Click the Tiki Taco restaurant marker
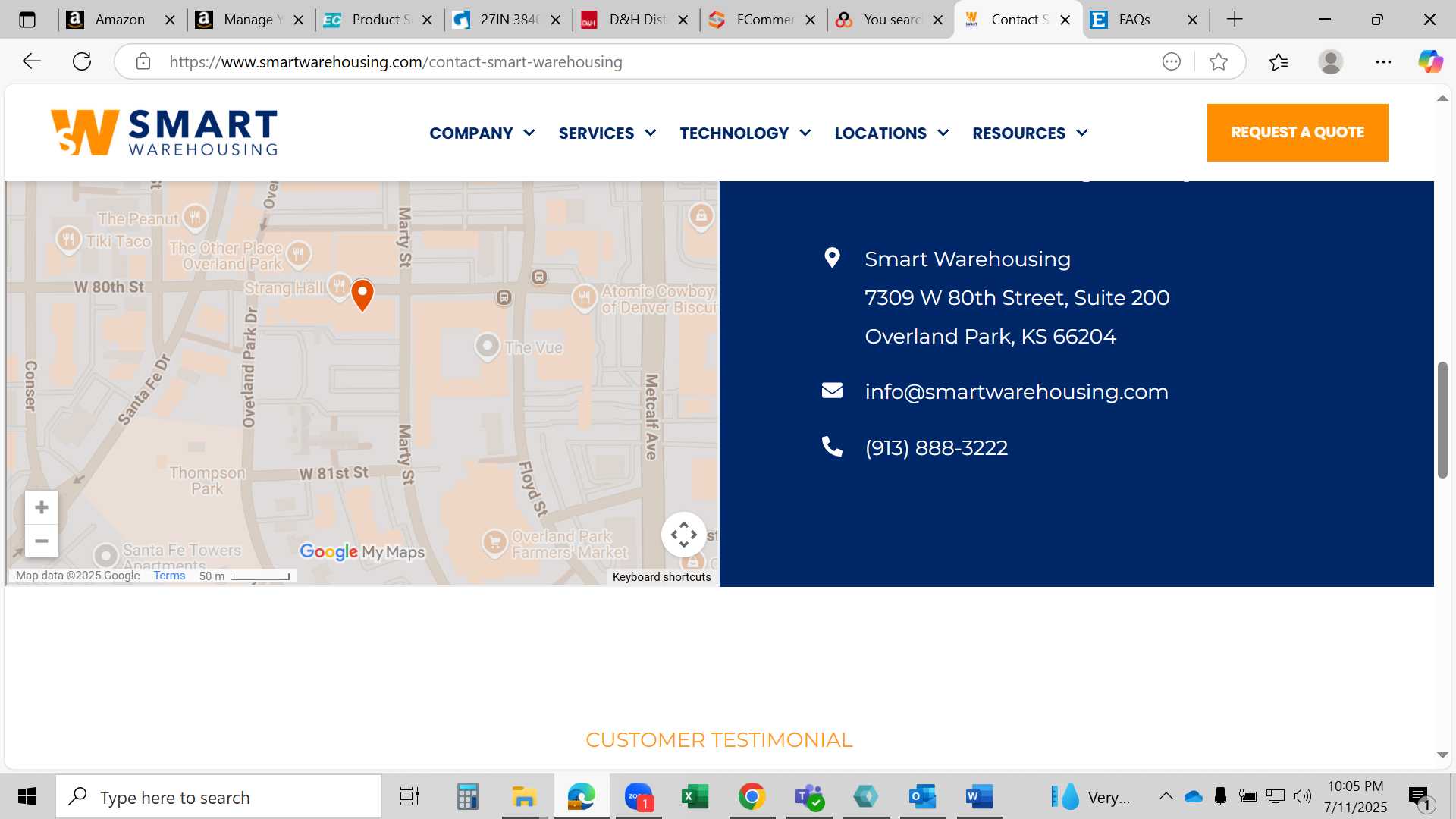Screen dimensions: 1456x819 pos(69,240)
